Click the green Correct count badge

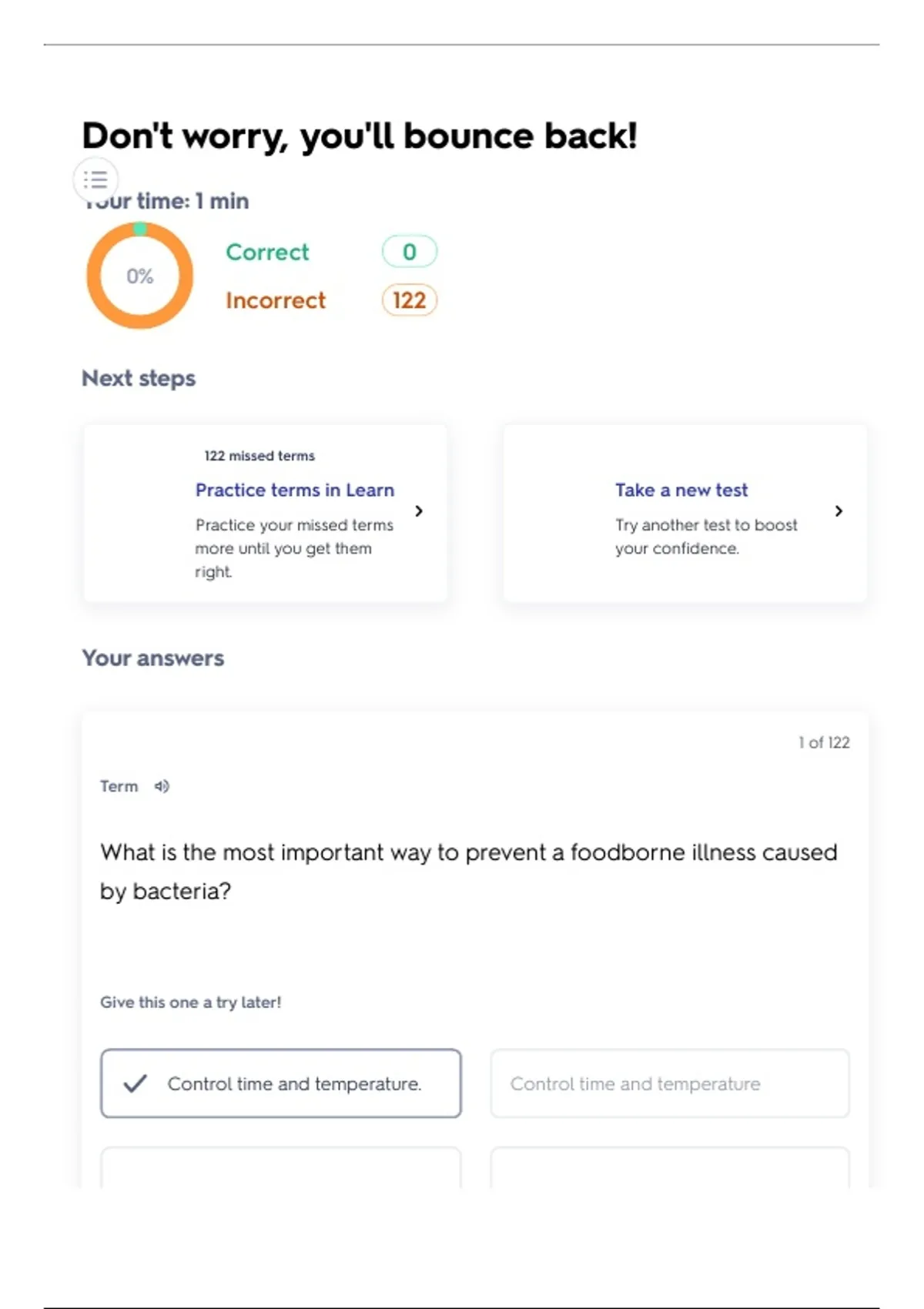coord(409,252)
